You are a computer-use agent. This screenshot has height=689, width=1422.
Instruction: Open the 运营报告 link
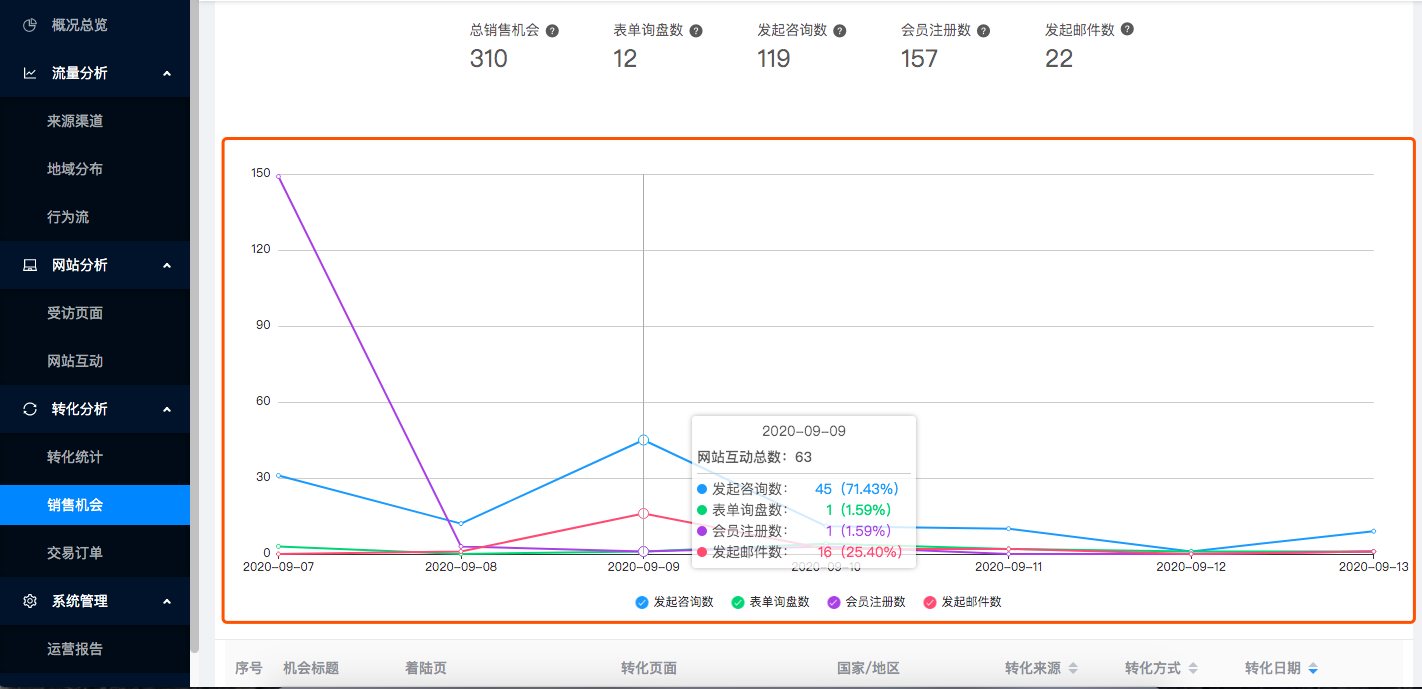(75, 649)
